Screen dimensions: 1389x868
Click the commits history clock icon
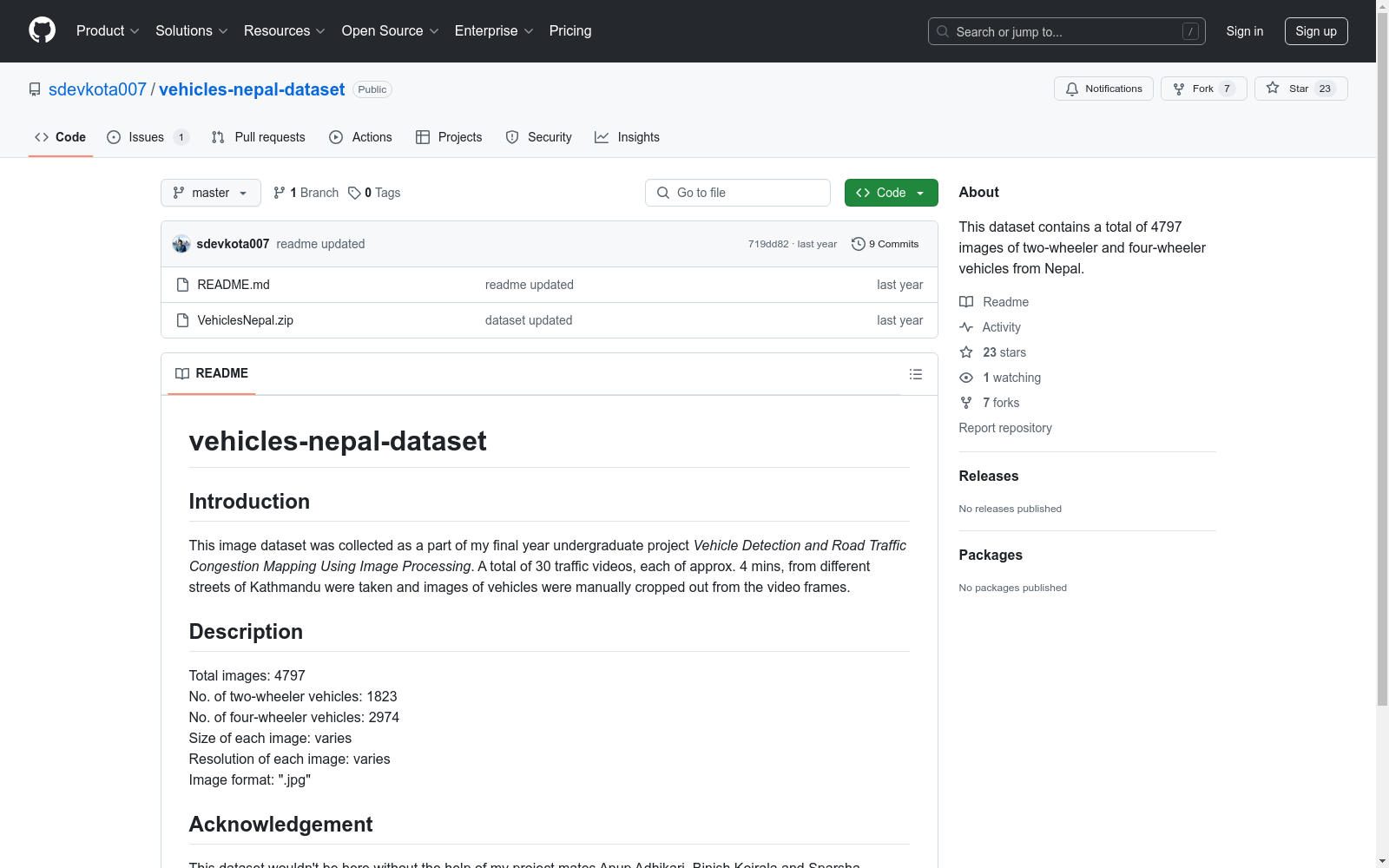coord(859,244)
